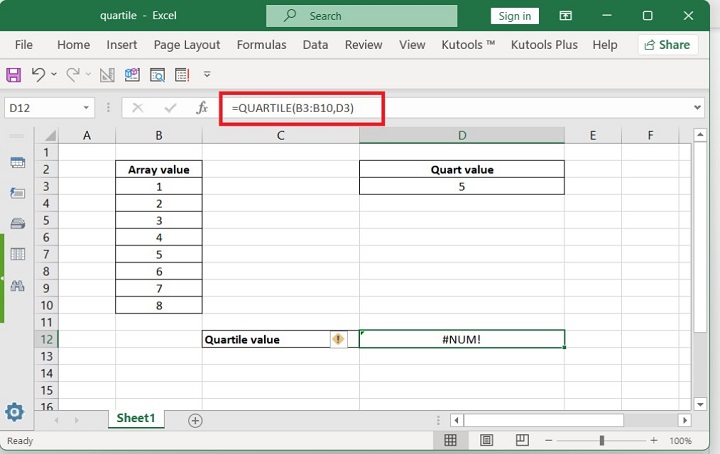Viewport: 720px width, 454px height.
Task: Click the Sign in button
Action: 515,16
